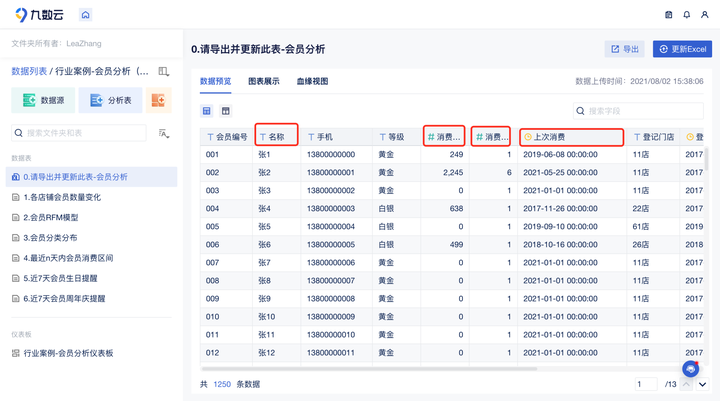Image resolution: width=720 pixels, height=401 pixels.
Task: Open table 2.会员RFM模型
Action: [x=91, y=217]
